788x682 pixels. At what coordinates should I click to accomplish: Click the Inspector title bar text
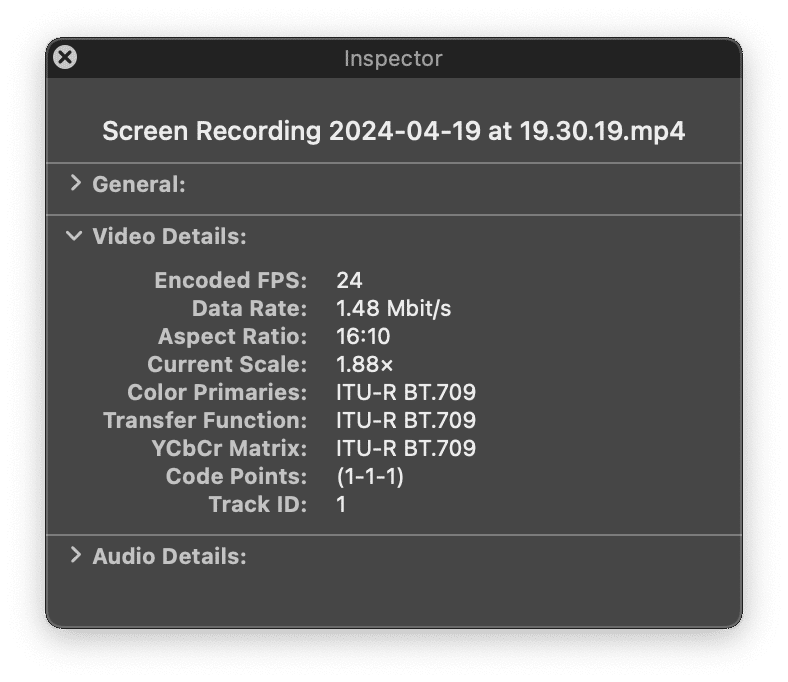pyautogui.click(x=393, y=58)
